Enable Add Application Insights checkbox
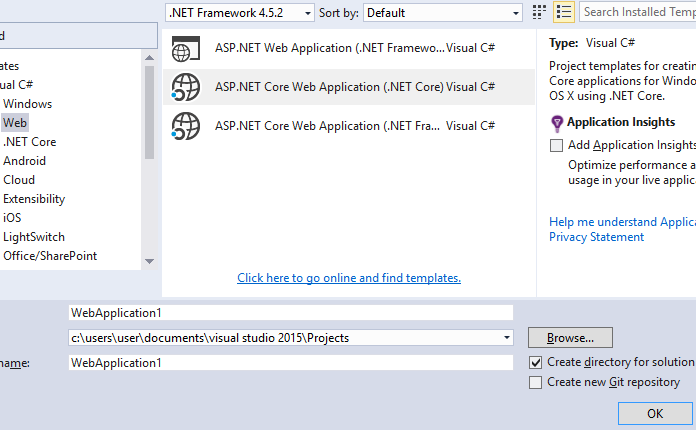Image resolution: width=696 pixels, height=430 pixels. pyautogui.click(x=556, y=145)
